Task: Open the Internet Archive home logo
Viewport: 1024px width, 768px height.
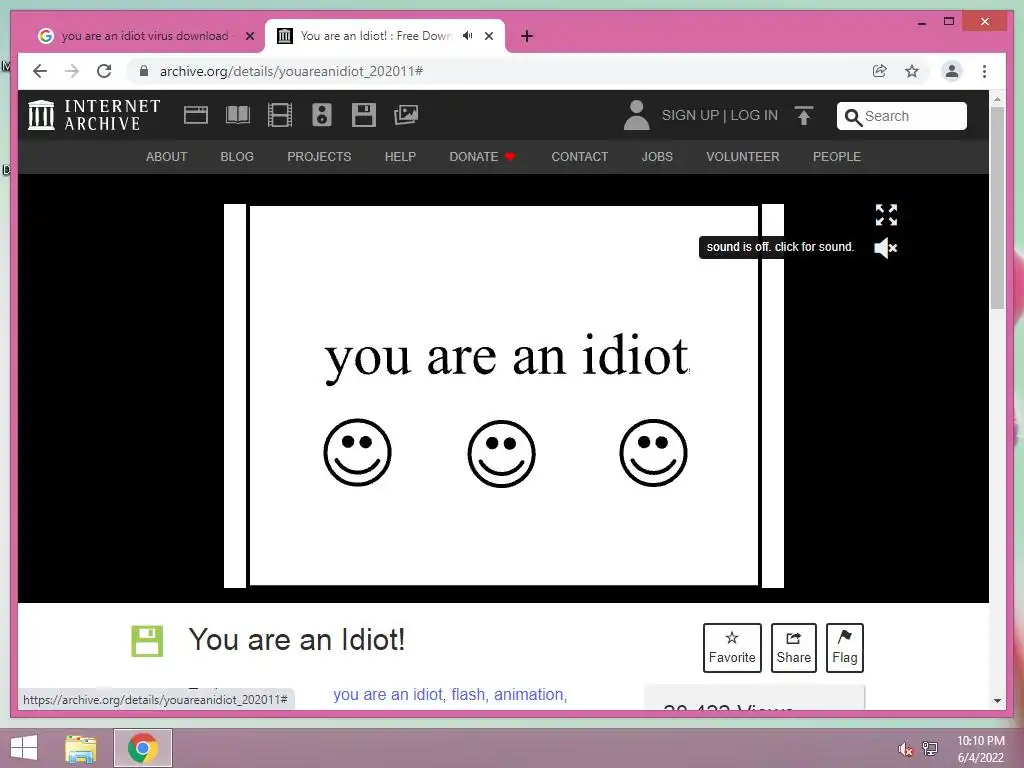Action: pyautogui.click(x=95, y=115)
